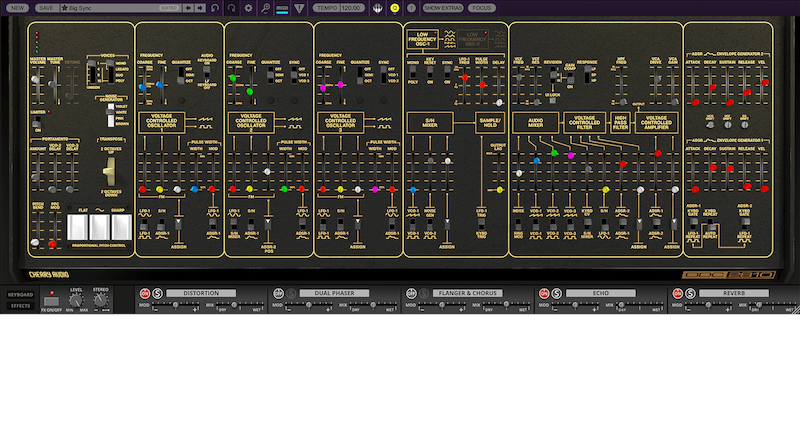Click the Master Volume slider knob
The height and width of the screenshot is (440, 800).
tap(35, 80)
